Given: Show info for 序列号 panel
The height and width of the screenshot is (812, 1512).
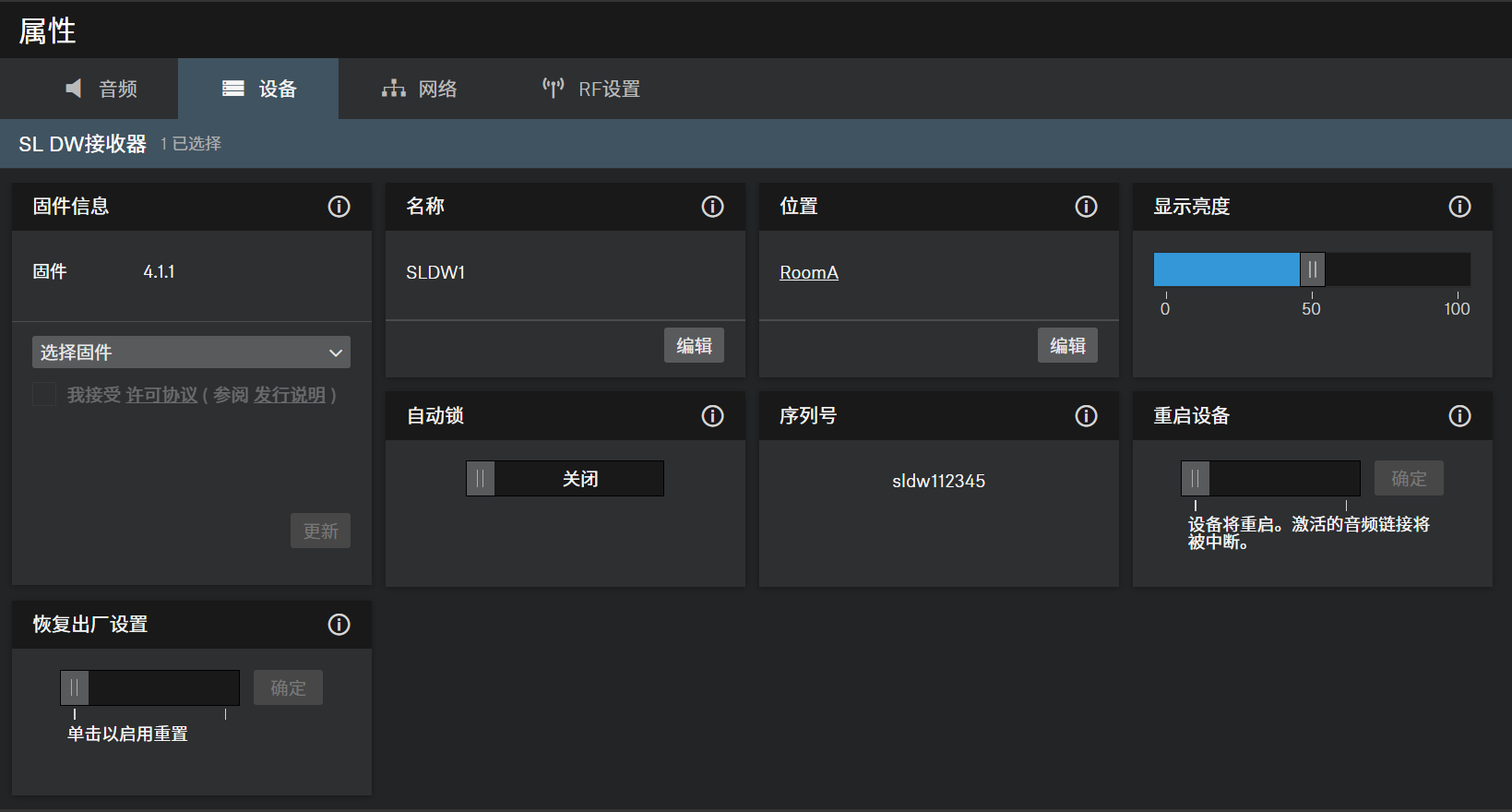Looking at the screenshot, I should (x=1086, y=416).
